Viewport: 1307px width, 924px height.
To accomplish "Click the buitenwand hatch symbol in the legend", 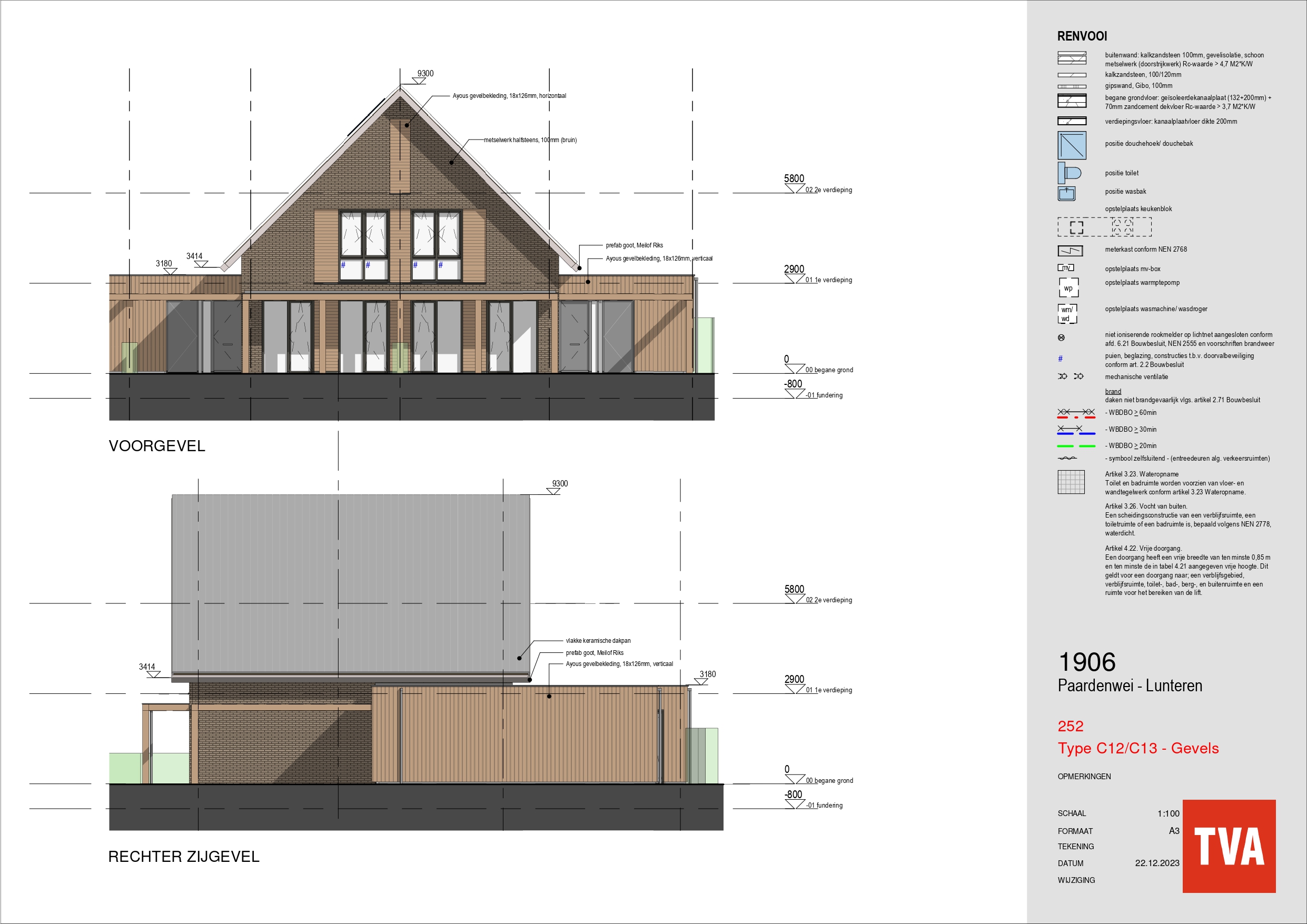I will point(1071,58).
